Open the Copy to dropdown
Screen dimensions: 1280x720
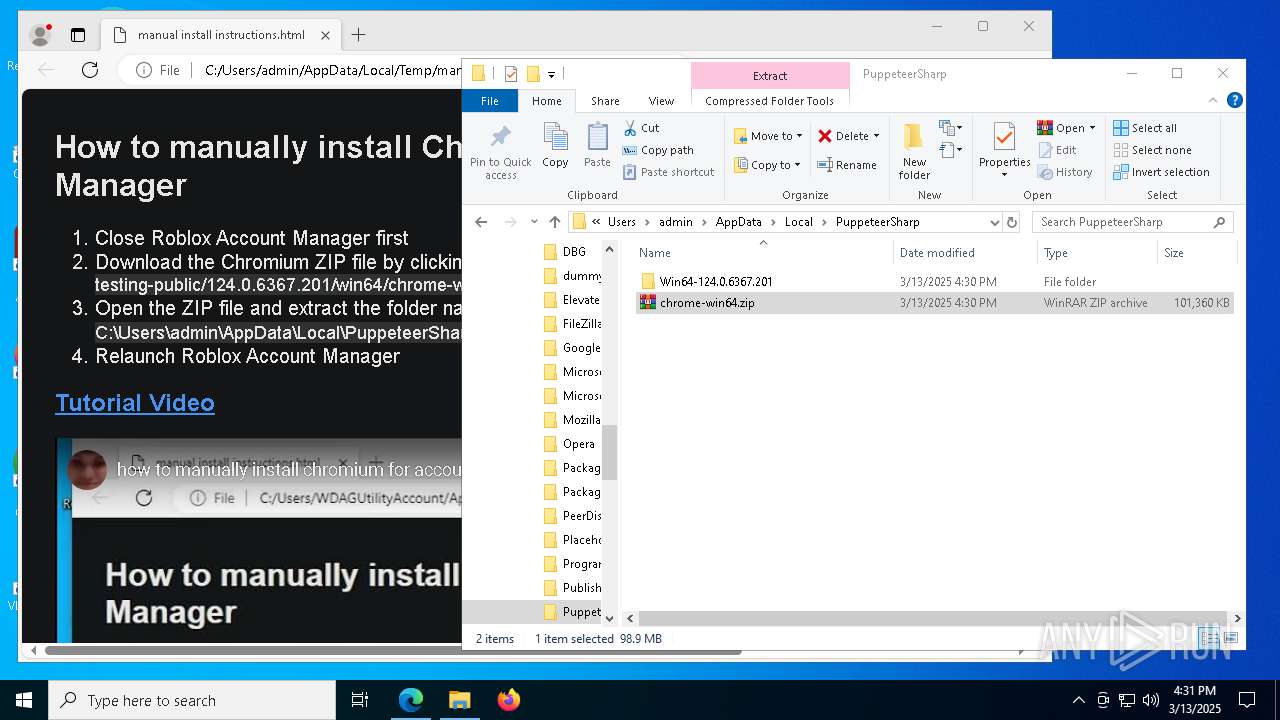click(767, 165)
